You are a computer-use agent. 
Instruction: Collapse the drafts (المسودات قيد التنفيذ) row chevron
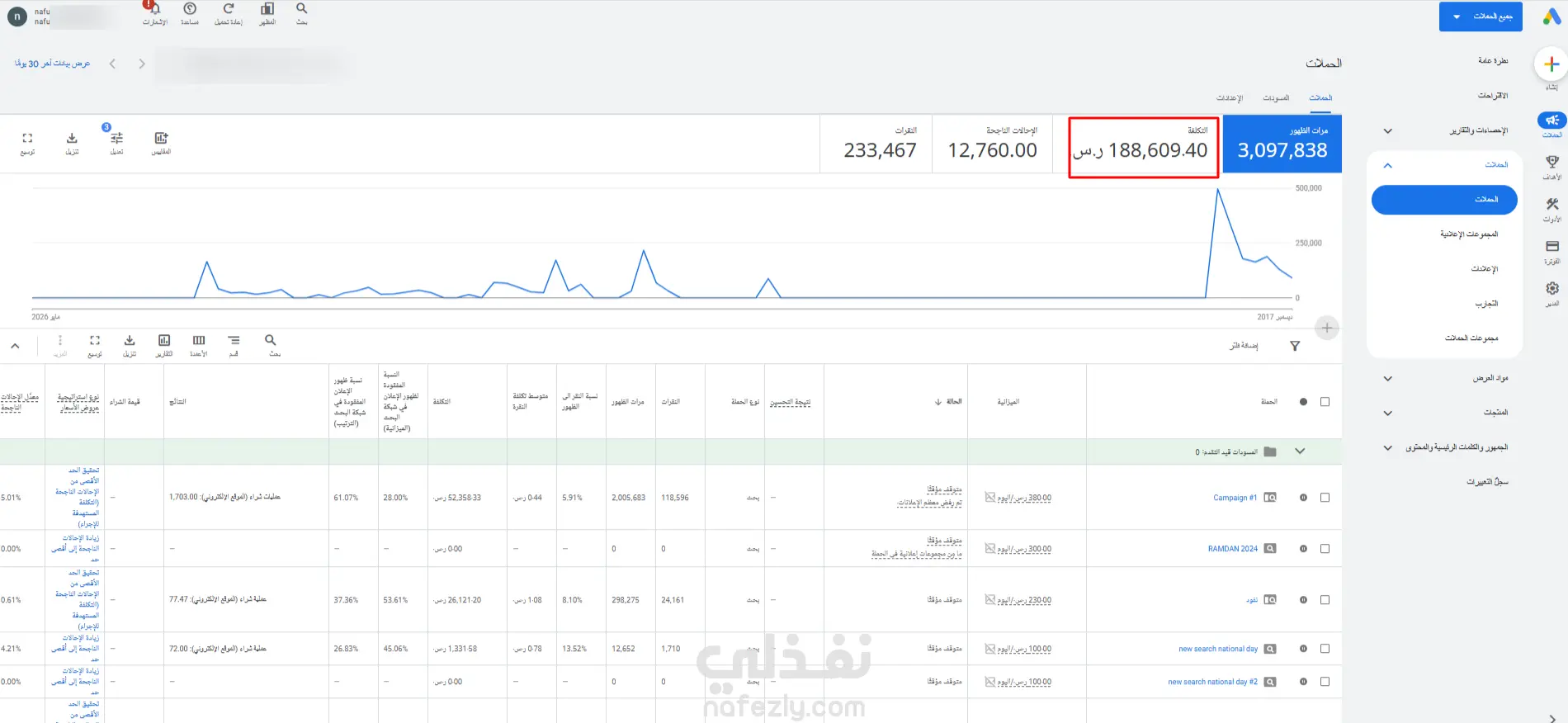click(x=1300, y=451)
